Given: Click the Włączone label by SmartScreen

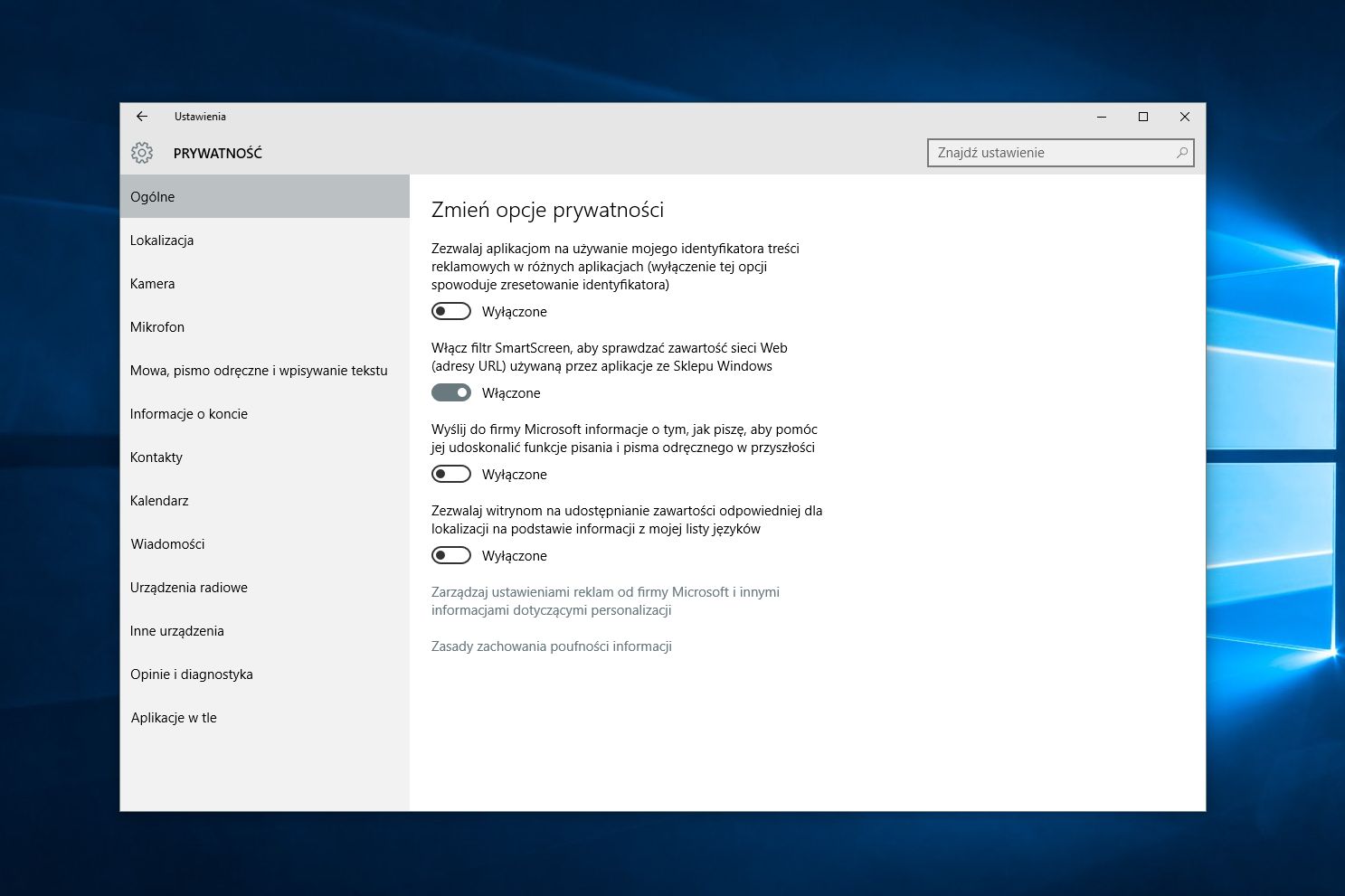Looking at the screenshot, I should point(511,393).
